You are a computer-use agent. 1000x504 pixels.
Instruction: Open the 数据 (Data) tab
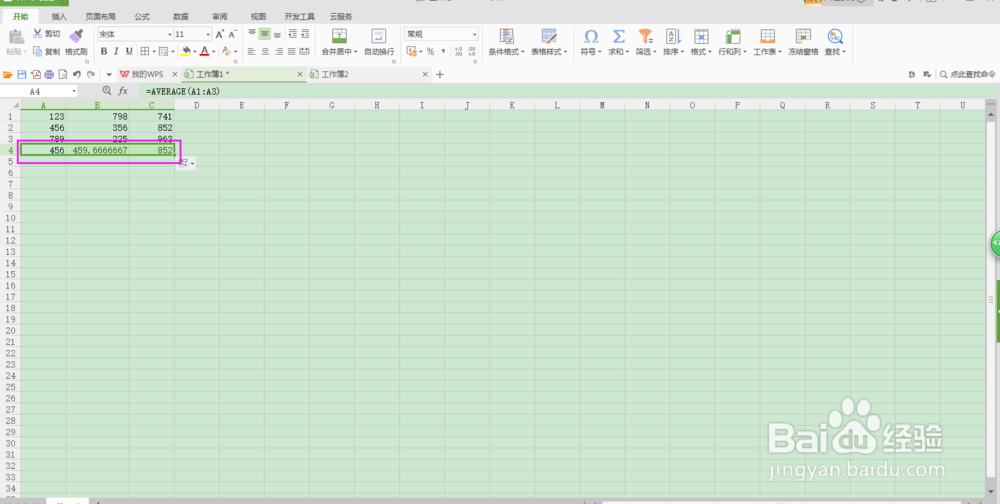[x=180, y=17]
